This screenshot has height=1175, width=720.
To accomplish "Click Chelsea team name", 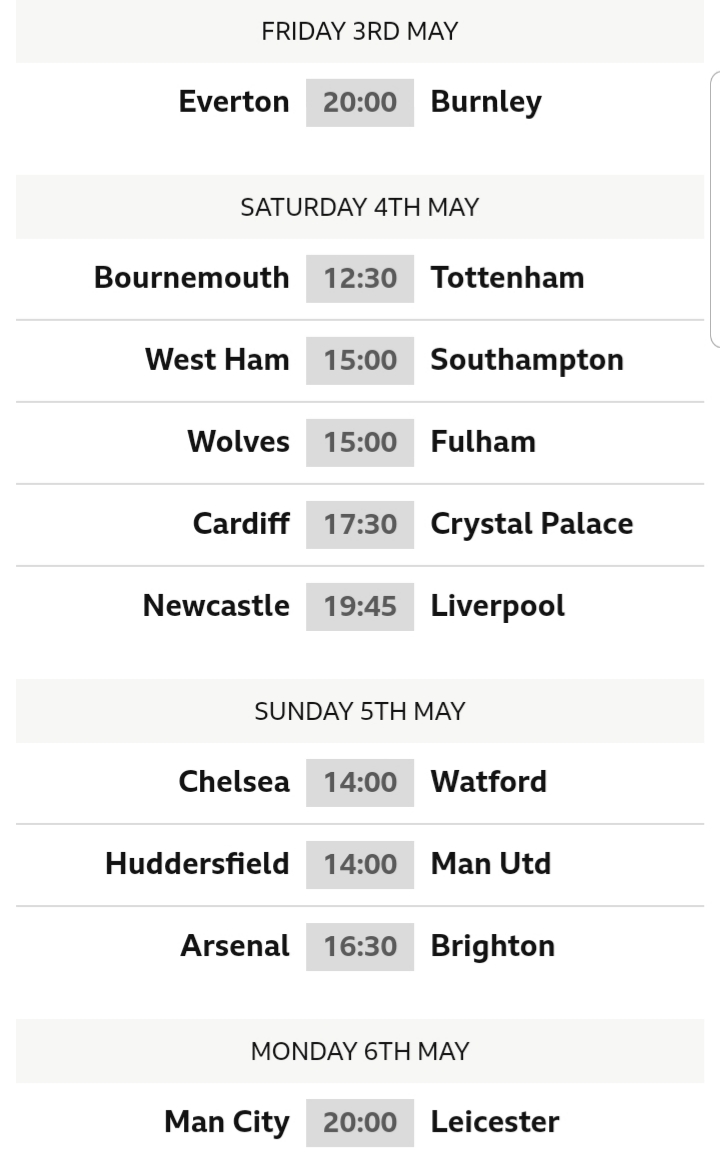I will pyautogui.click(x=234, y=782).
